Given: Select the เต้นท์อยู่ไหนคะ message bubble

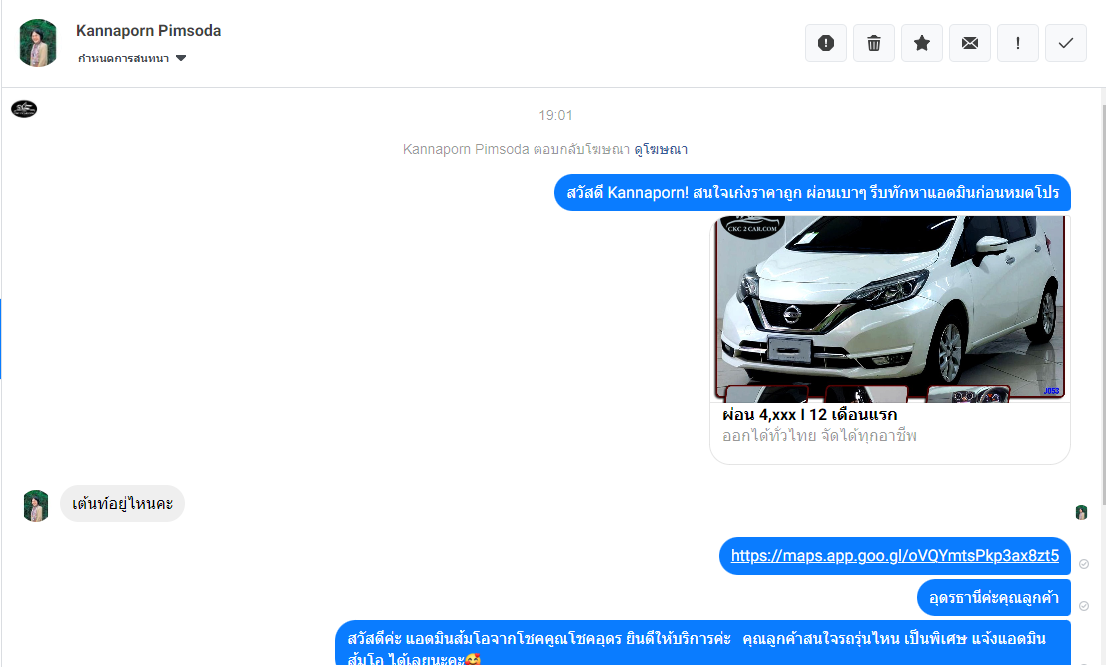Looking at the screenshot, I should coord(123,503).
